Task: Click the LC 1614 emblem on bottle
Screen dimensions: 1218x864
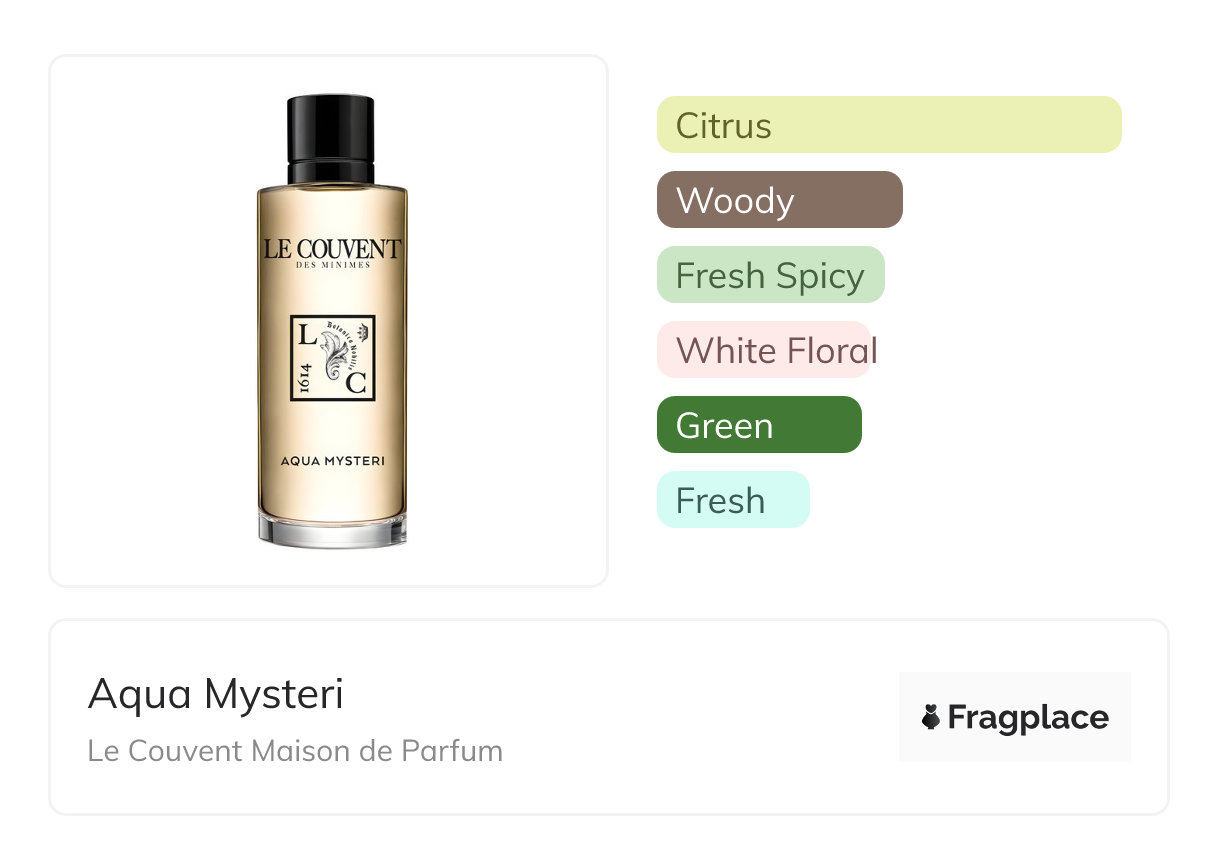Action: tap(332, 358)
